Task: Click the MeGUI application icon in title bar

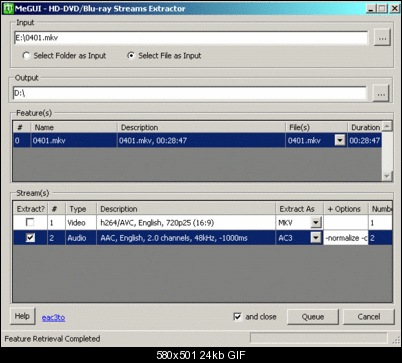Action: point(8,8)
